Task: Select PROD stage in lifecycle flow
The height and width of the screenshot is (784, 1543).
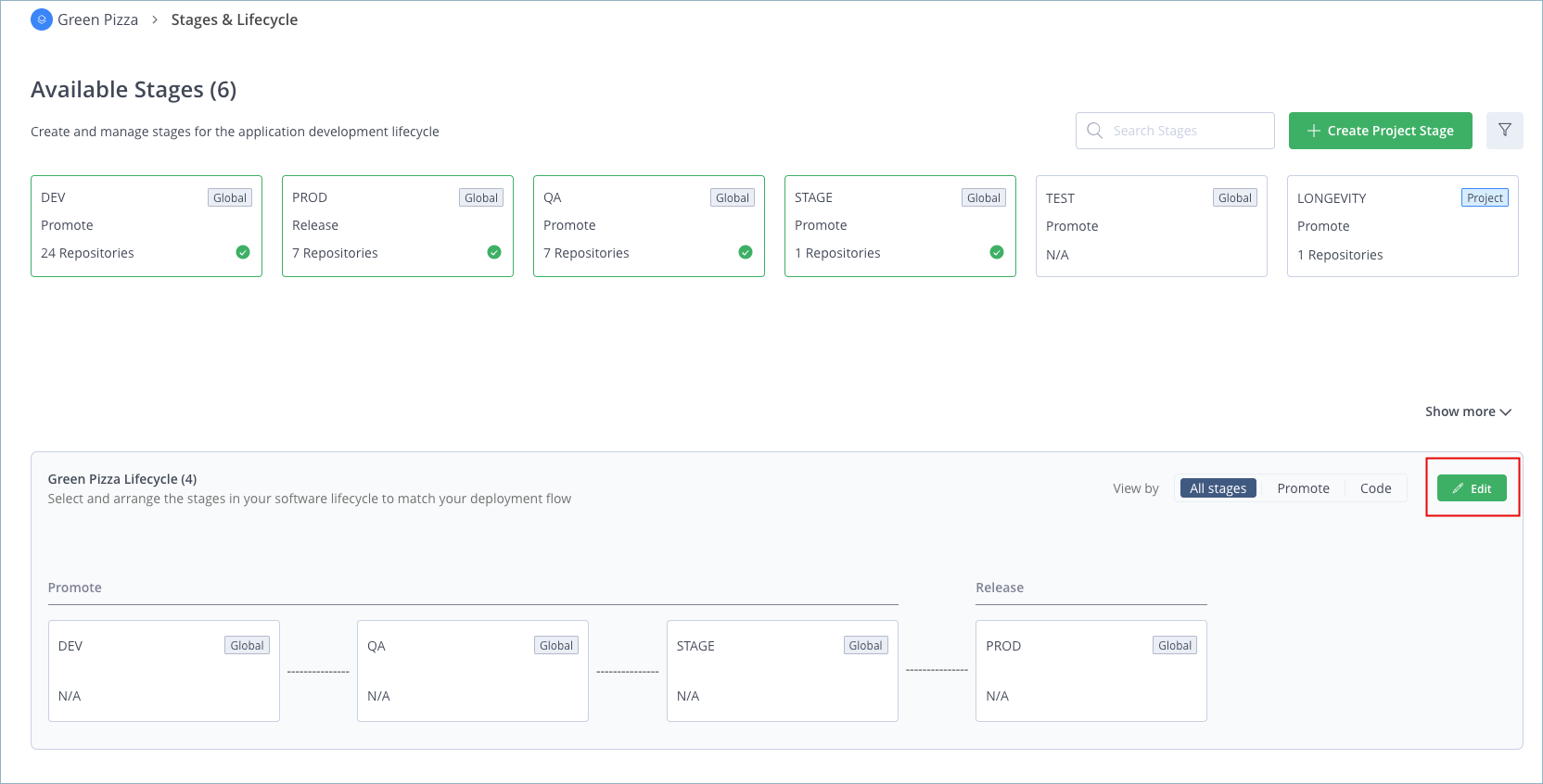Action: 1091,671
